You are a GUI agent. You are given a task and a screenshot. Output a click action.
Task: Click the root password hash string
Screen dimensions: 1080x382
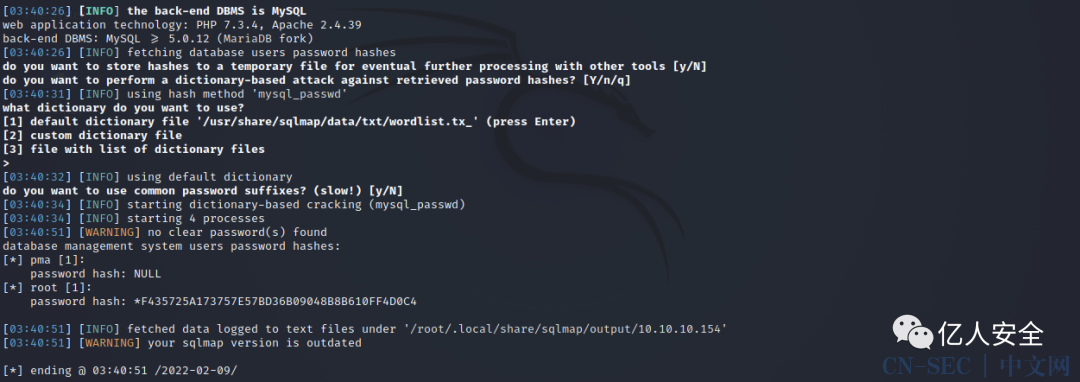coord(273,301)
